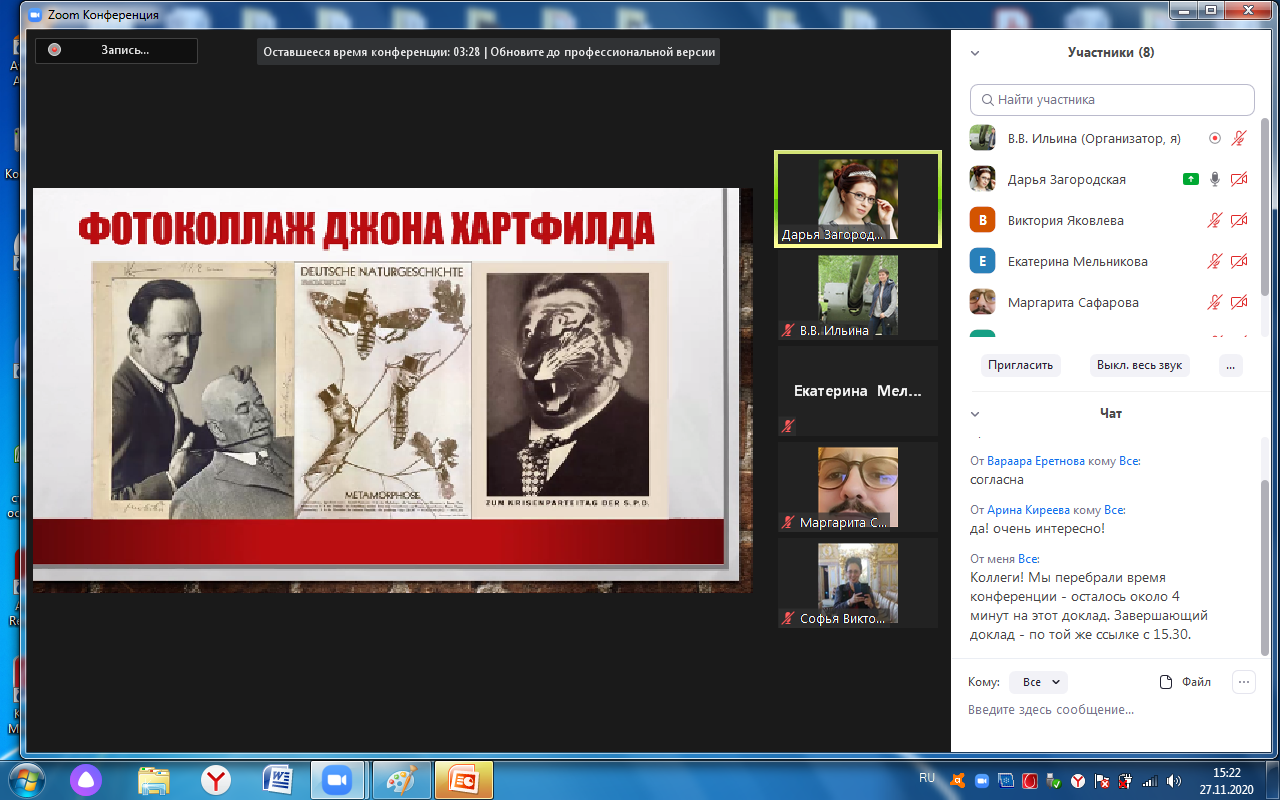Click RU language indicator in tray
The height and width of the screenshot is (800, 1280).
tap(927, 778)
